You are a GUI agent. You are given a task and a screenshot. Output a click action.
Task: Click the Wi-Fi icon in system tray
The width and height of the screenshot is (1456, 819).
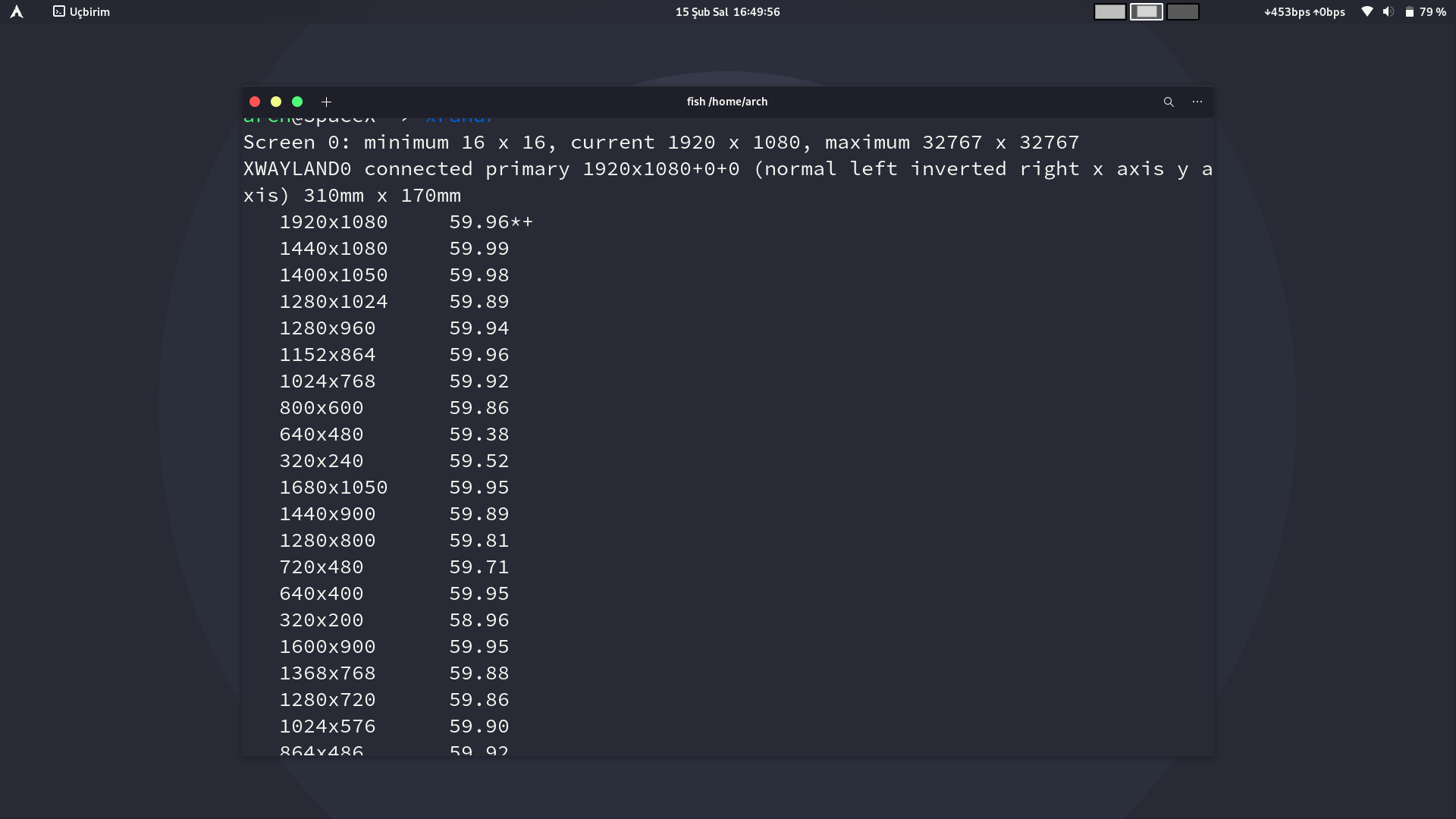tap(1367, 11)
